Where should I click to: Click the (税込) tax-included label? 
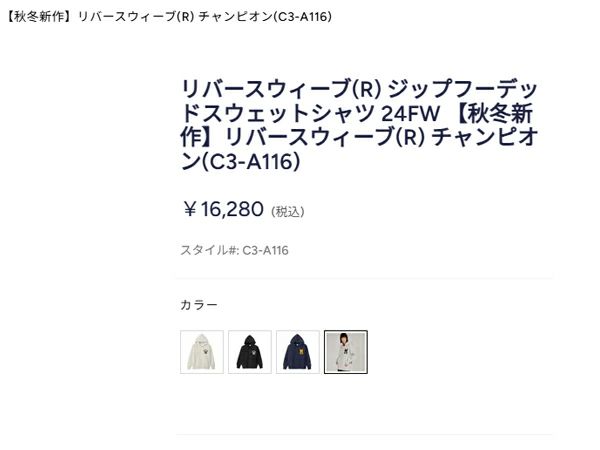pyautogui.click(x=288, y=211)
